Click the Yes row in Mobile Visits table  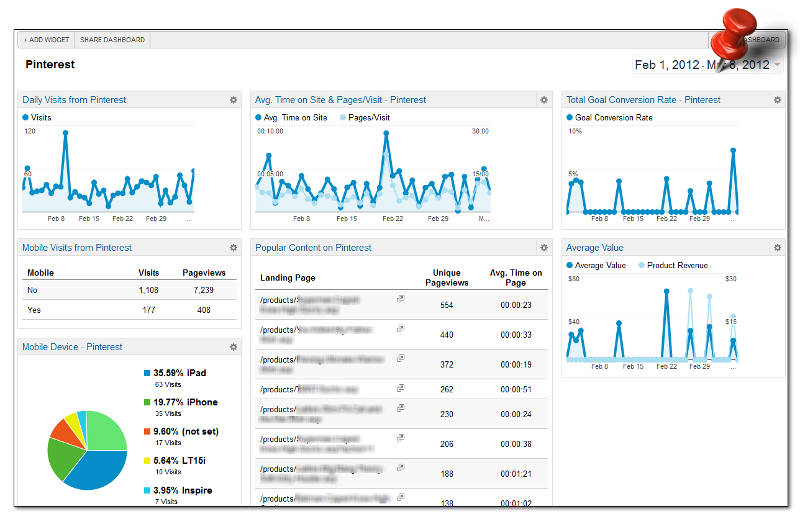tap(130, 310)
